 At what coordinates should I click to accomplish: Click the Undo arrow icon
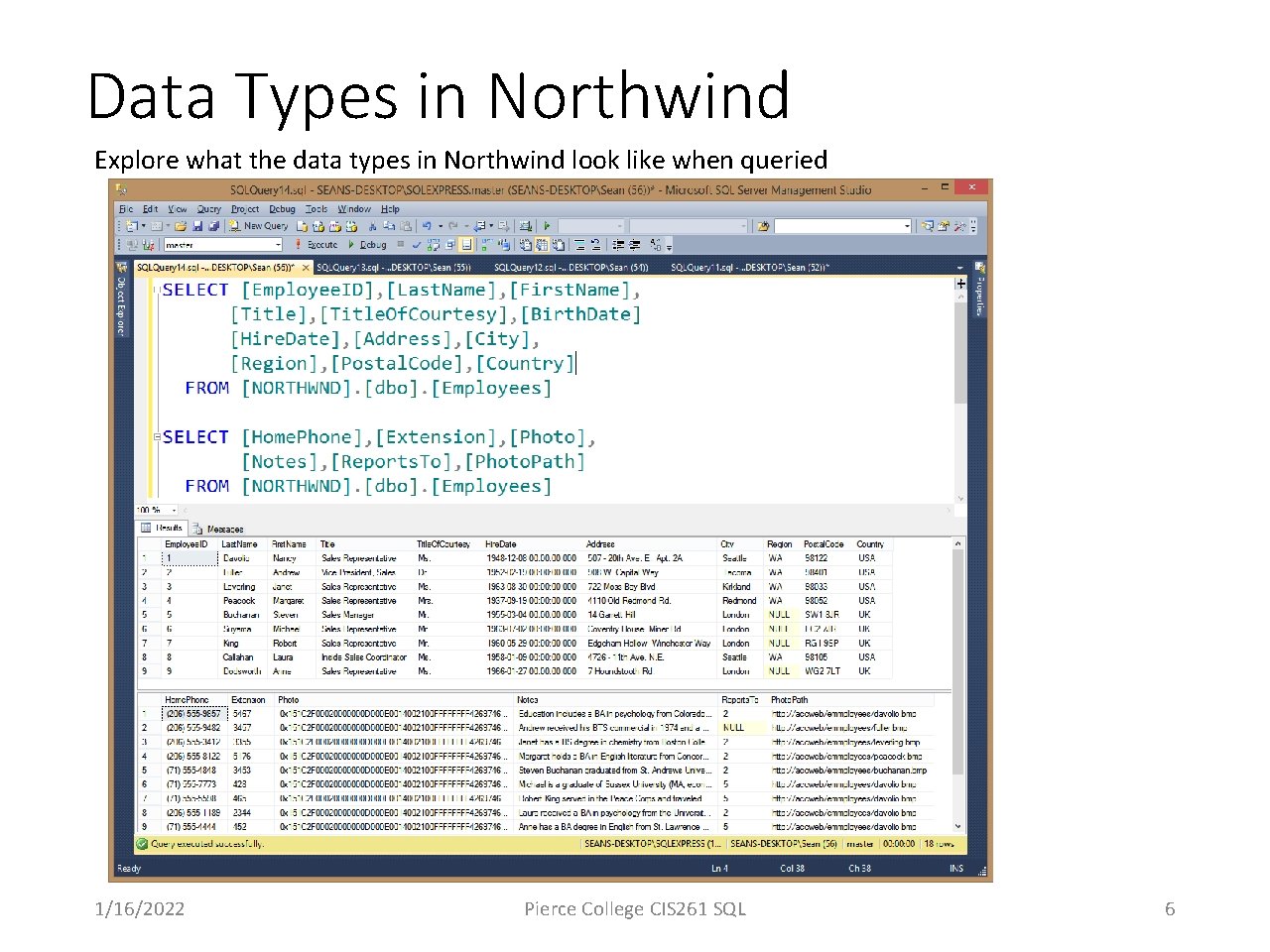click(x=426, y=226)
